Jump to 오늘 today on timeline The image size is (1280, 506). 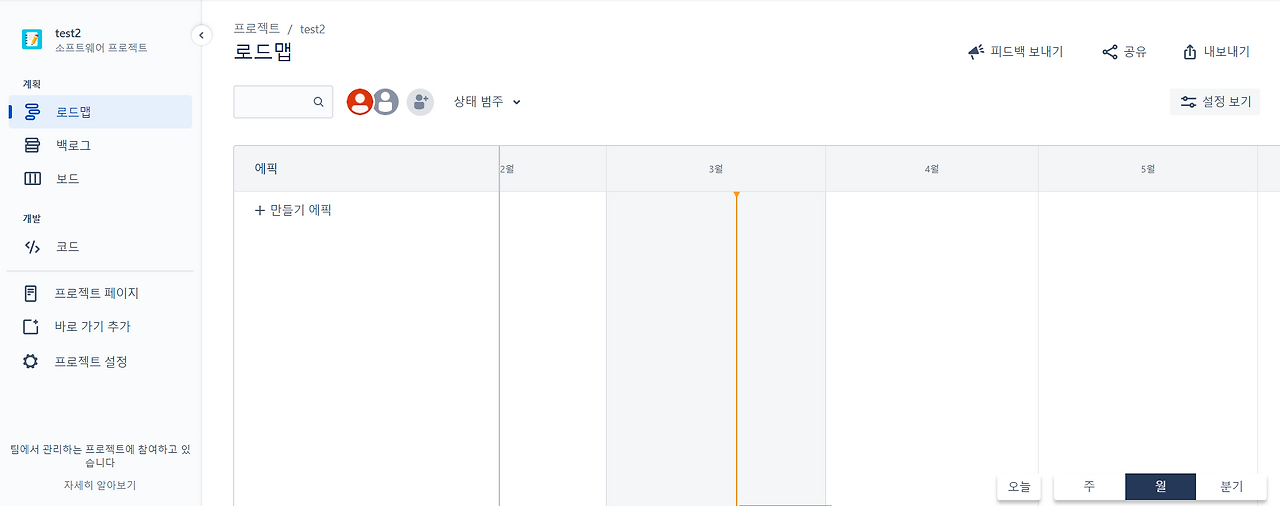pos(1019,486)
